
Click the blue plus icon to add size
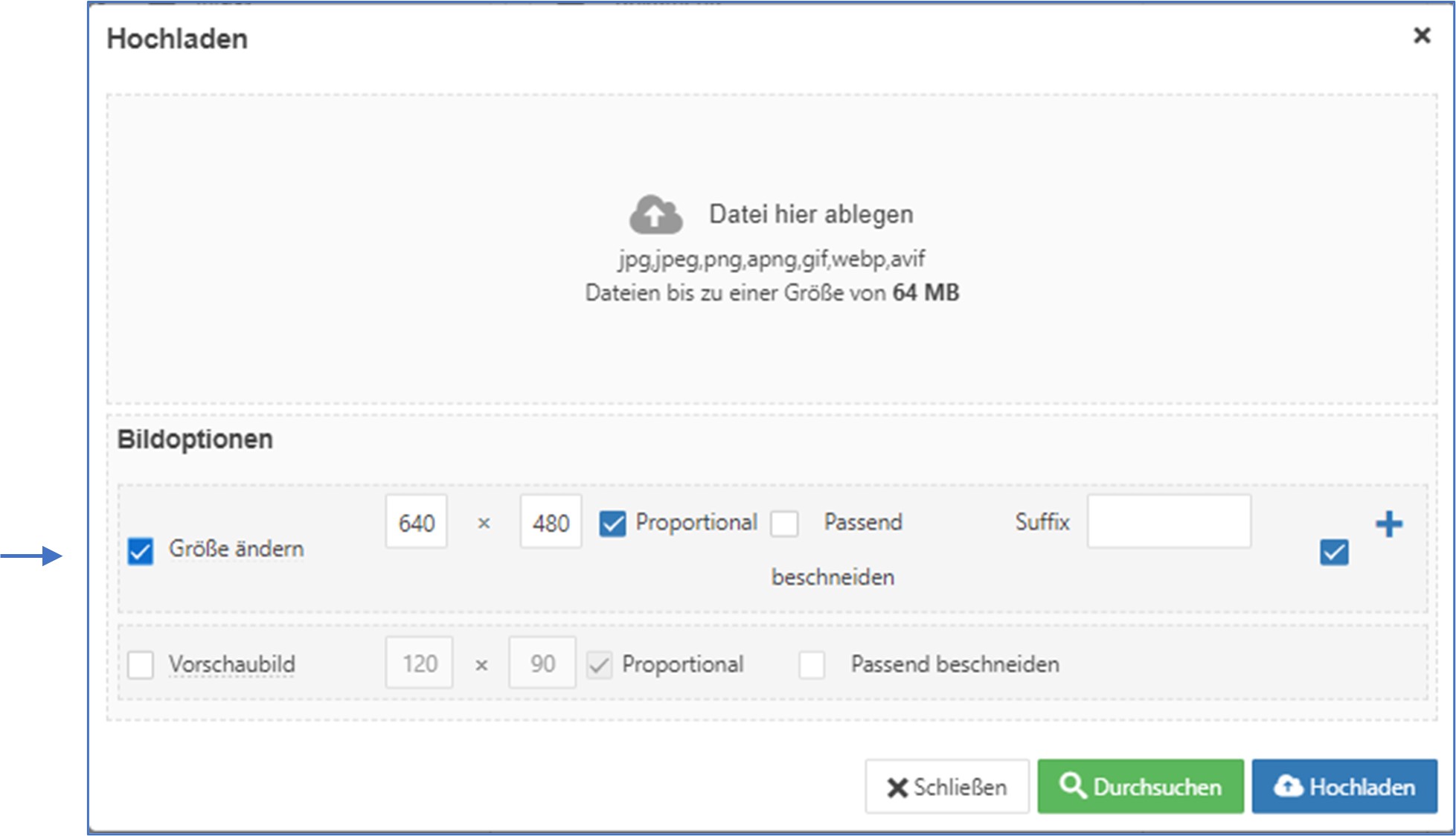(x=1388, y=524)
